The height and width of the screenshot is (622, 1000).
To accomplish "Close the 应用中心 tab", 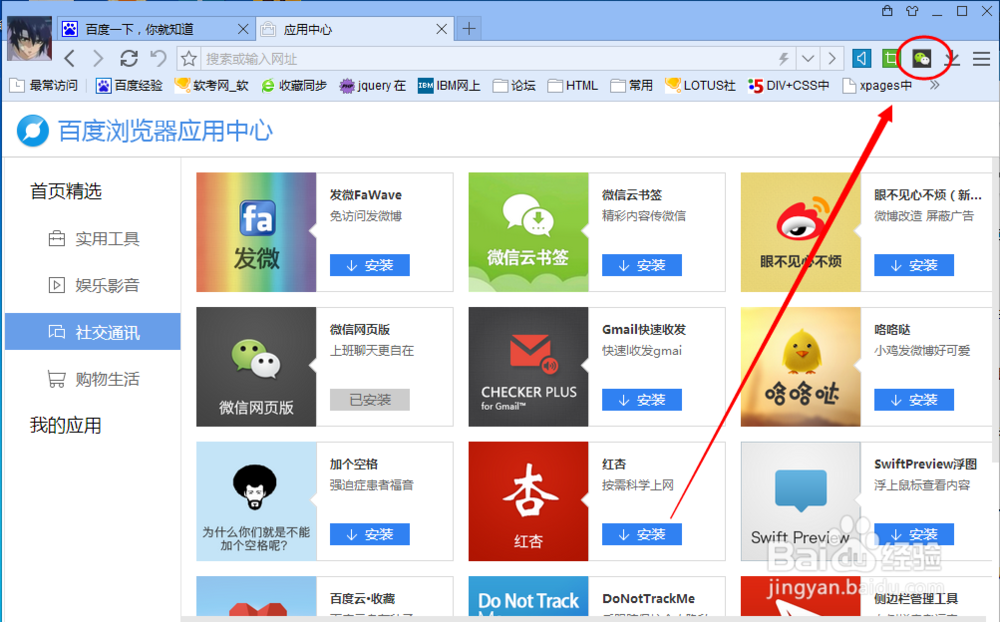I will [x=441, y=29].
